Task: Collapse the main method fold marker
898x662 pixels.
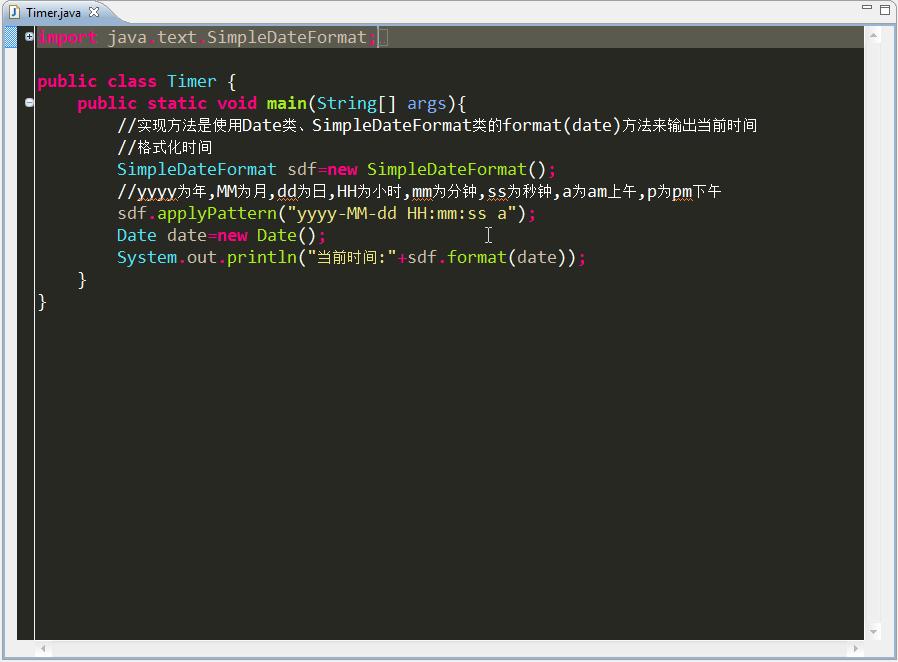Action: [x=30, y=102]
